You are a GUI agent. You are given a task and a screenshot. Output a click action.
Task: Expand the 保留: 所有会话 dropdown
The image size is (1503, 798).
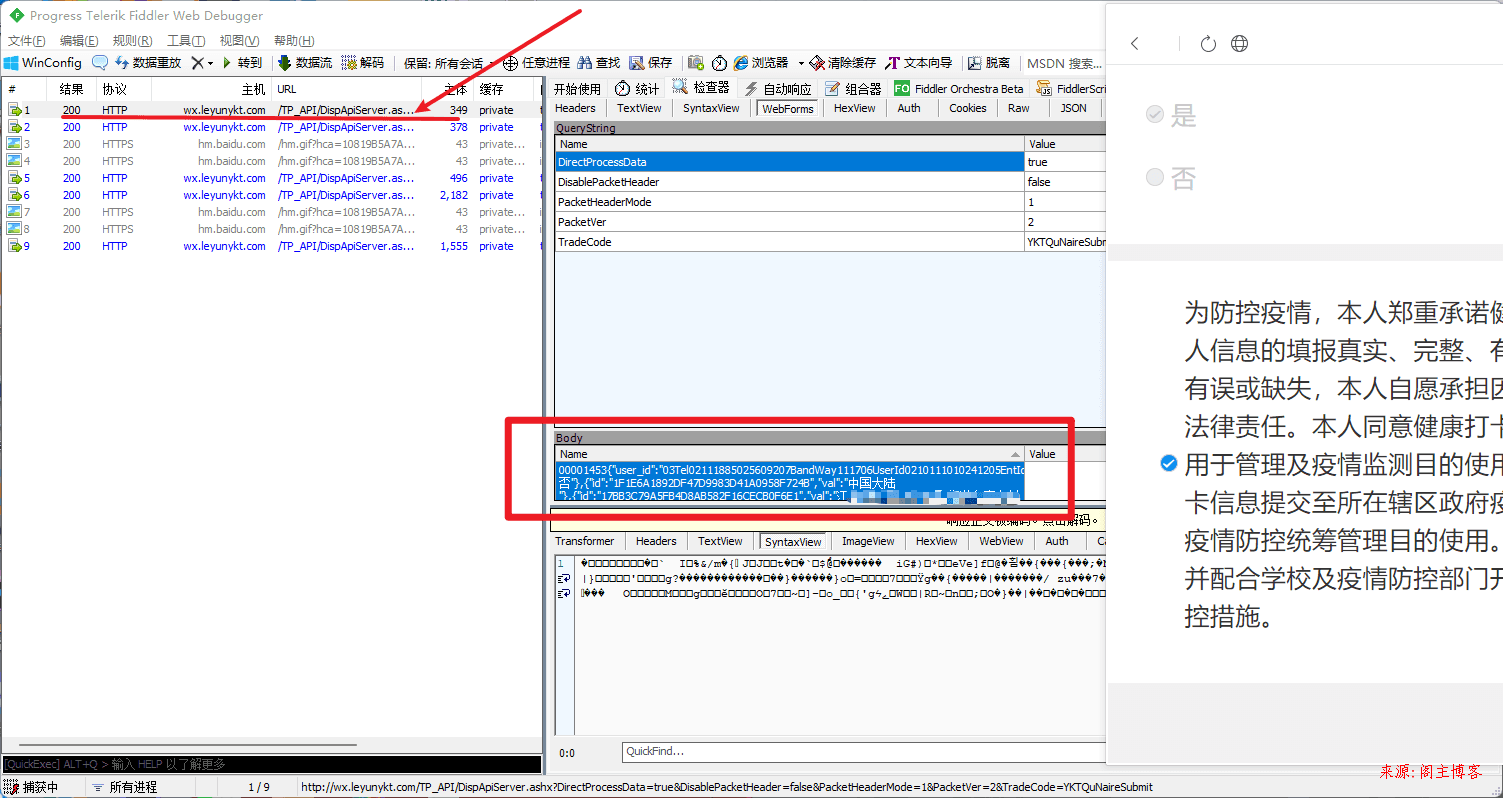[446, 63]
